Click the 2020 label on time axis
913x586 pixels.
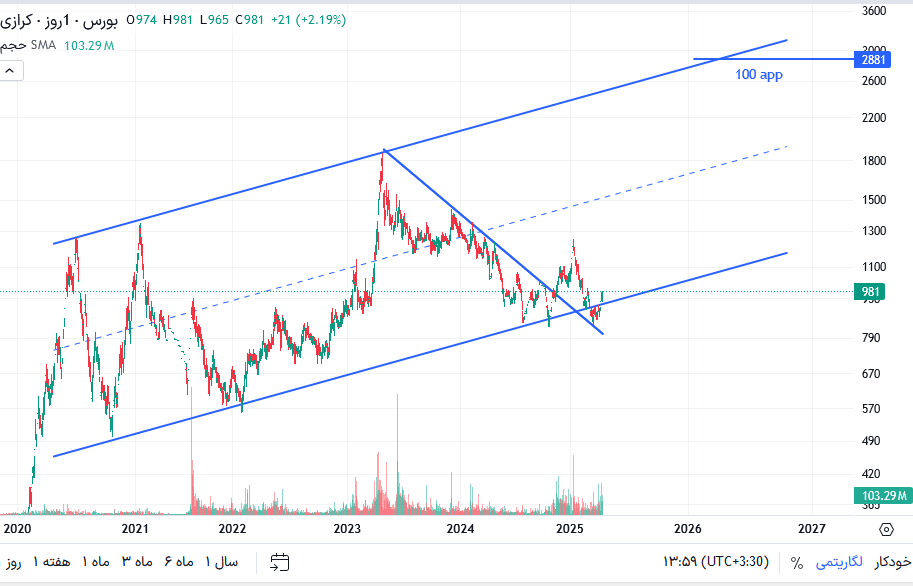17,528
